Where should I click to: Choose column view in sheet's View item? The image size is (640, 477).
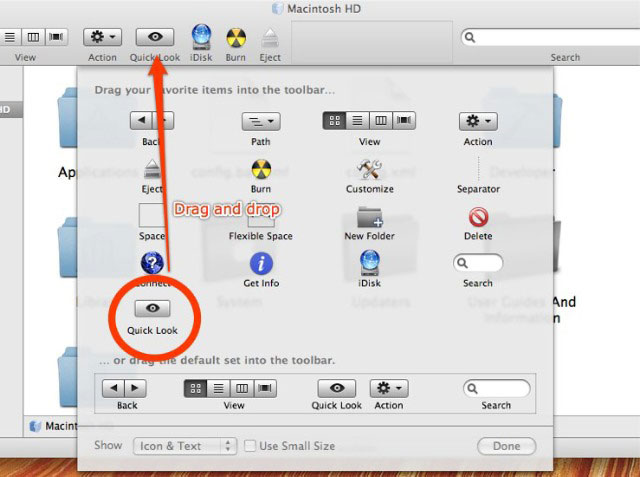(380, 120)
